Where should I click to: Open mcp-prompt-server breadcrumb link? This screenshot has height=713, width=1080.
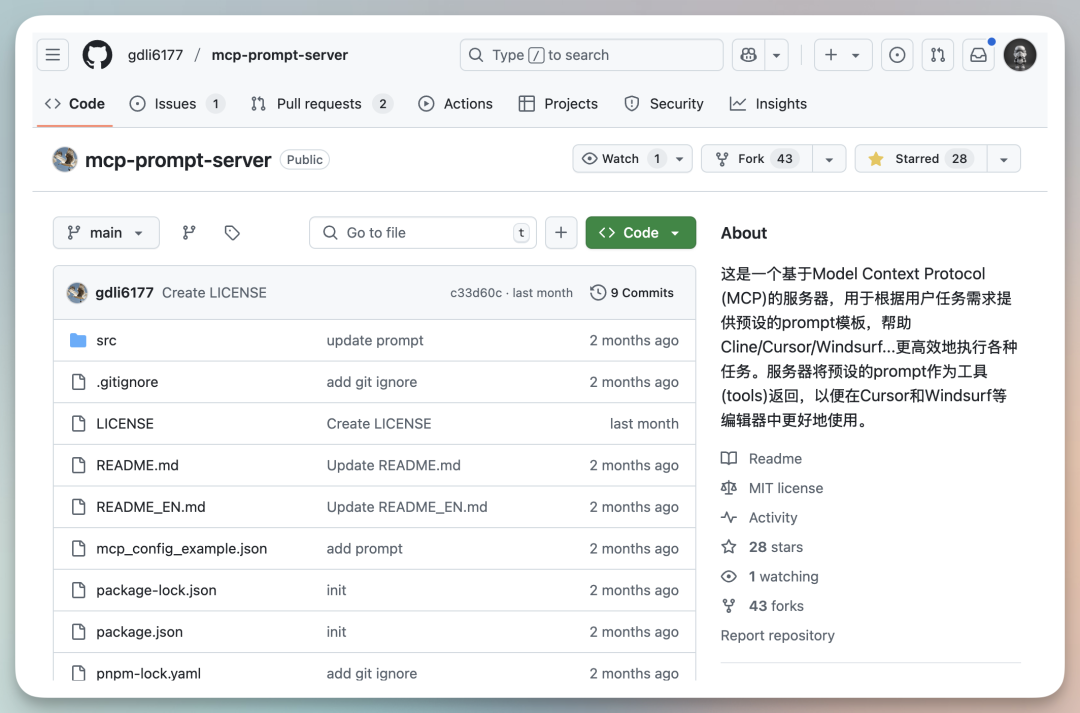(x=280, y=55)
